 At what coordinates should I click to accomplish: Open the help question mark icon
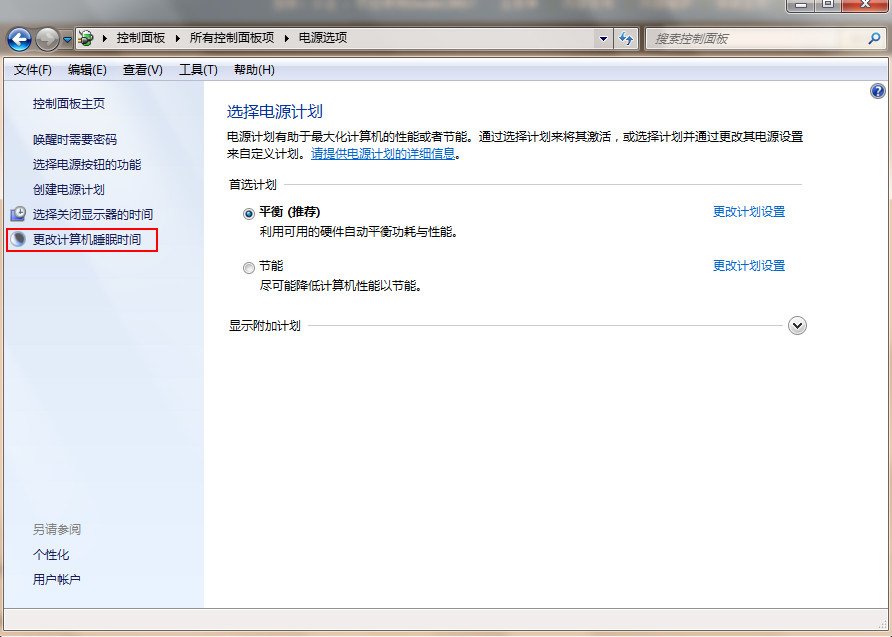pyautogui.click(x=878, y=91)
